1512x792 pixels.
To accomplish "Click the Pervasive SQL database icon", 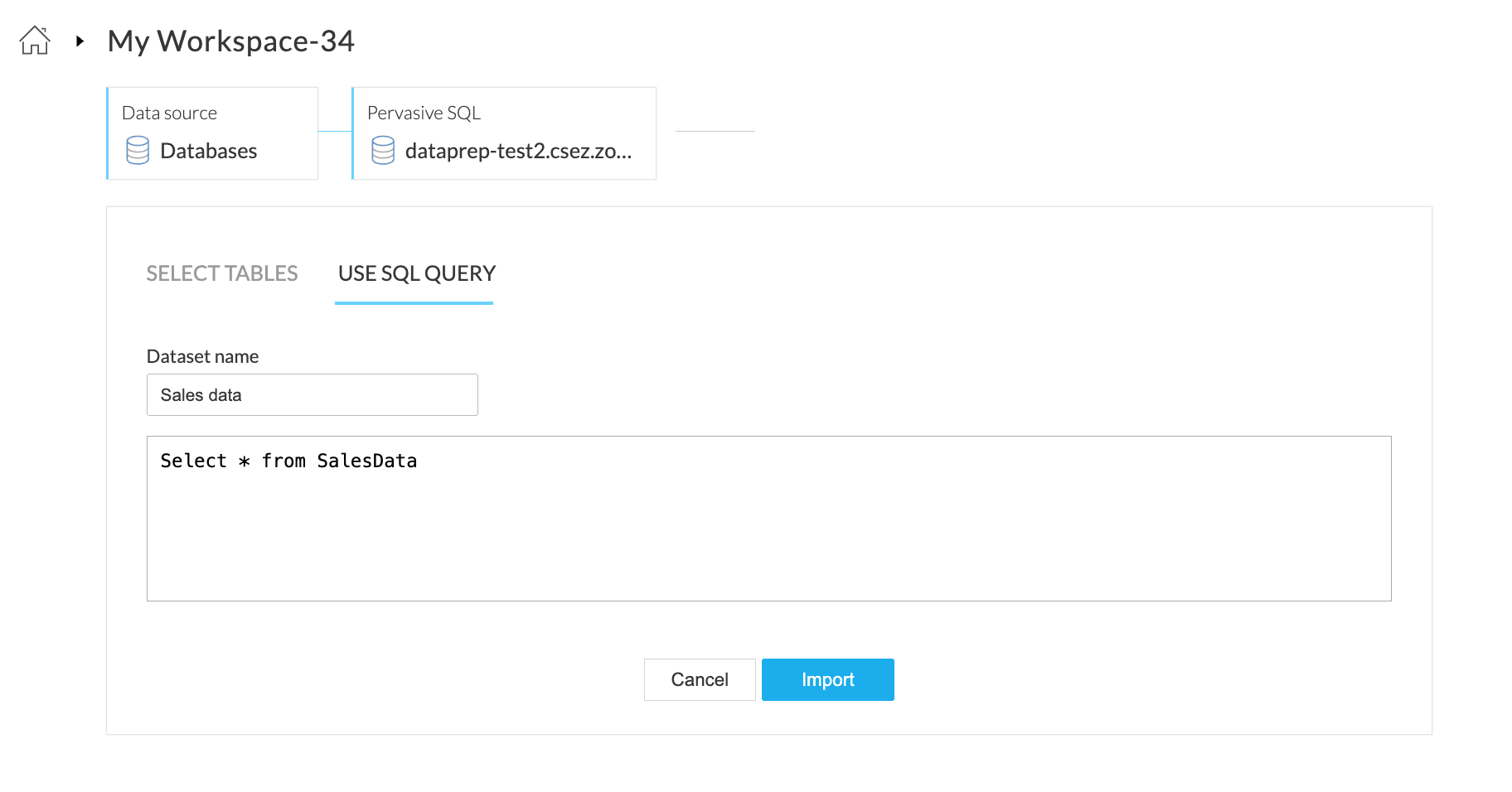I will [383, 151].
